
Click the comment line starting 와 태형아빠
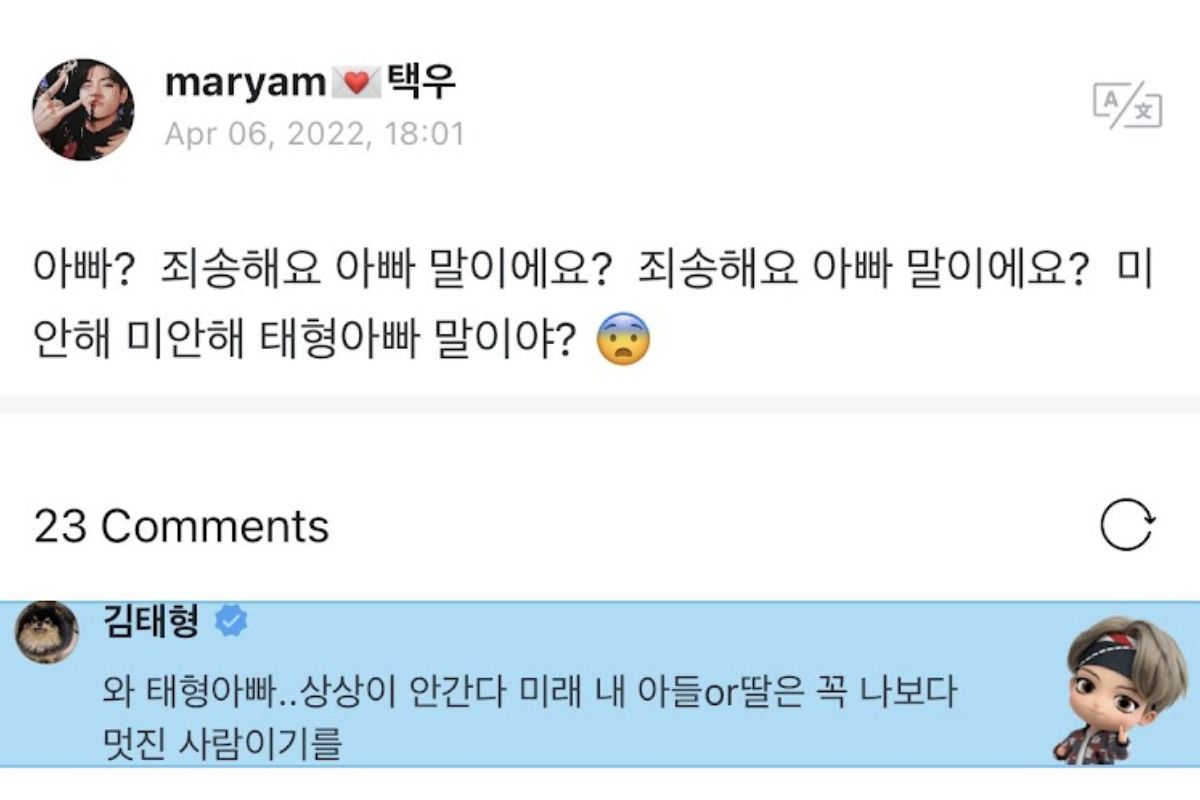click(x=530, y=693)
